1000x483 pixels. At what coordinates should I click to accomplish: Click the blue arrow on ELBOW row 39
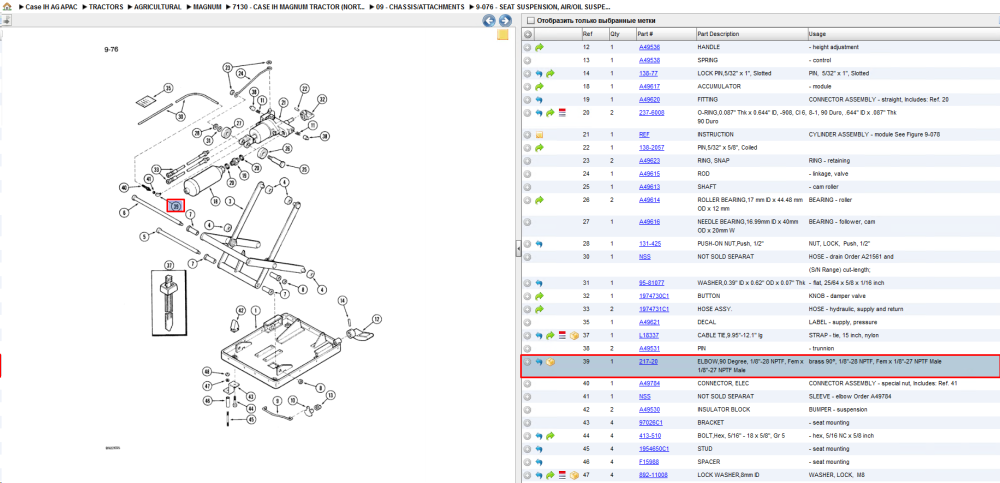tap(540, 362)
